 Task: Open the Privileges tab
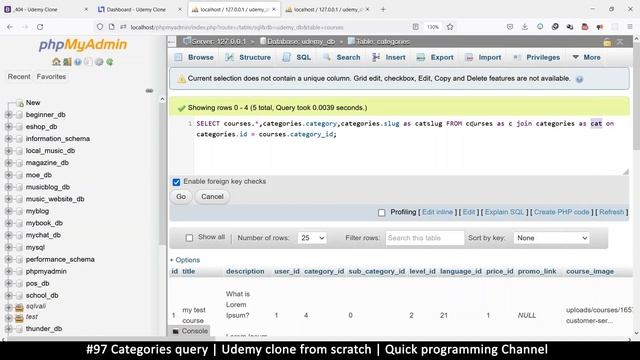click(x=536, y=58)
